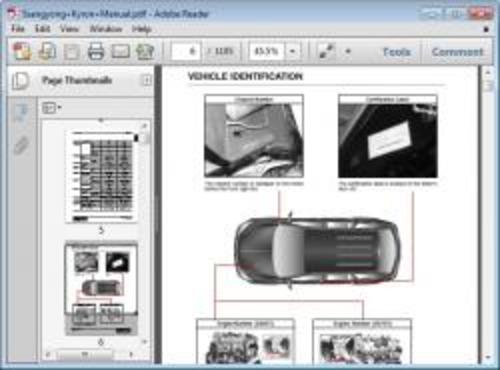Screen dimensions: 500x370
Task: Open the dropdown next to the fit icon
Action: point(348,51)
